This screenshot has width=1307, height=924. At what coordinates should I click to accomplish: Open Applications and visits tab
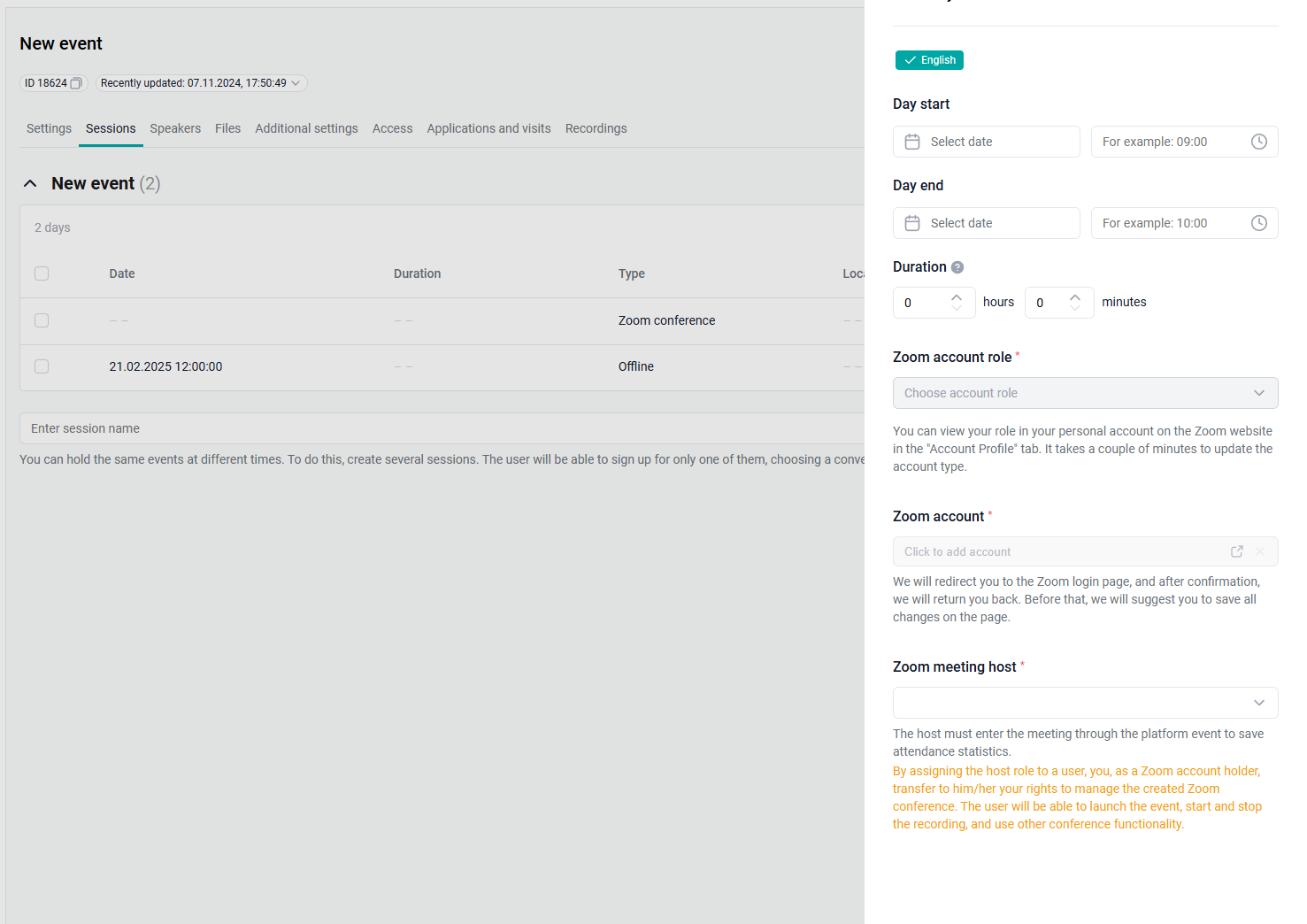[488, 128]
